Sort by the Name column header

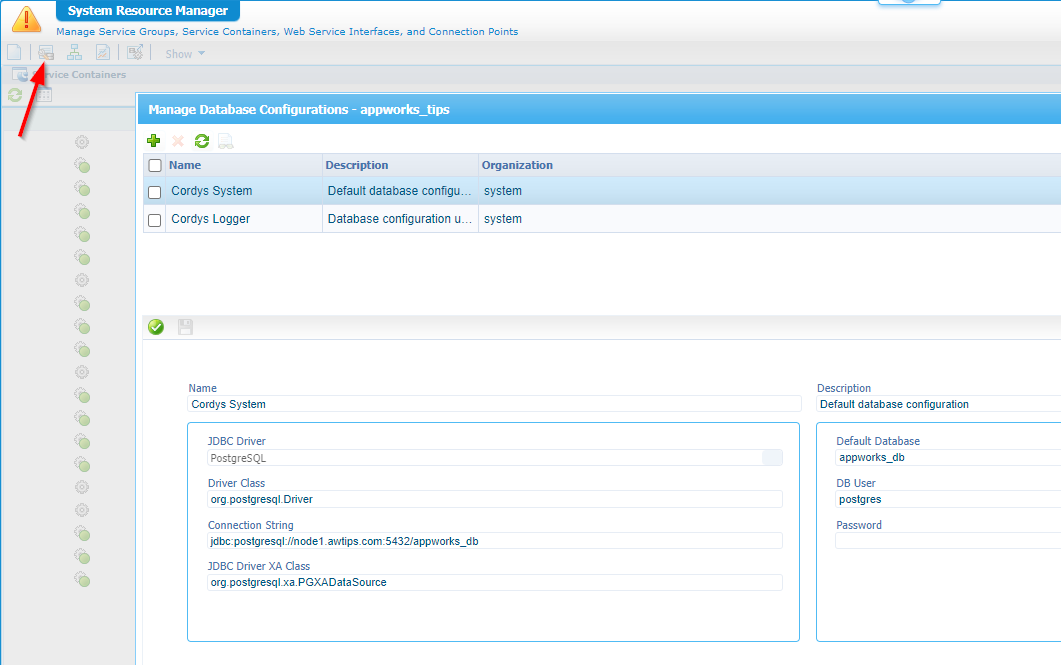coord(185,165)
